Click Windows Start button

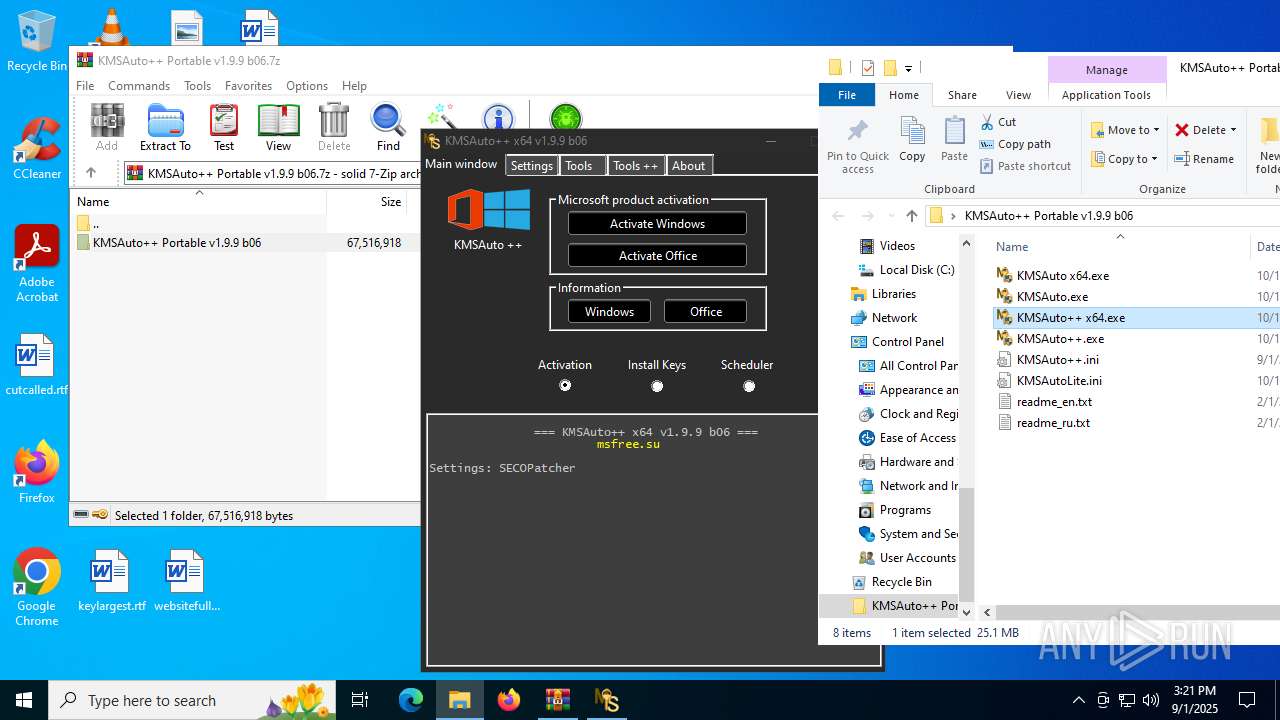(x=24, y=700)
